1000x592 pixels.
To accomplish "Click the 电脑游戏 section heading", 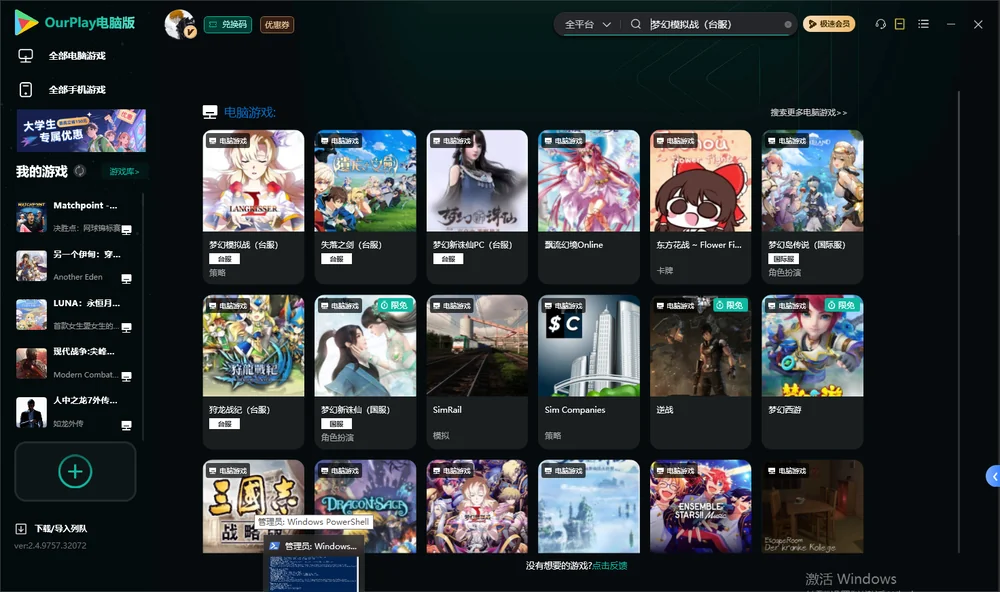I will pos(249,113).
